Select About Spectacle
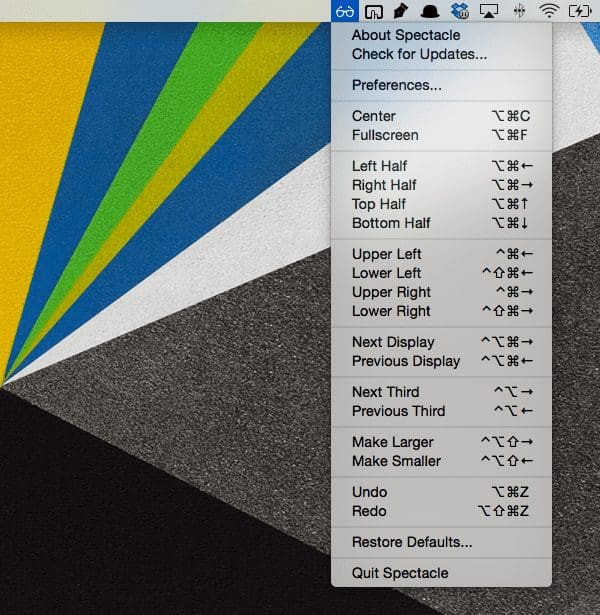Screen dimensions: 600x615 tap(441, 35)
